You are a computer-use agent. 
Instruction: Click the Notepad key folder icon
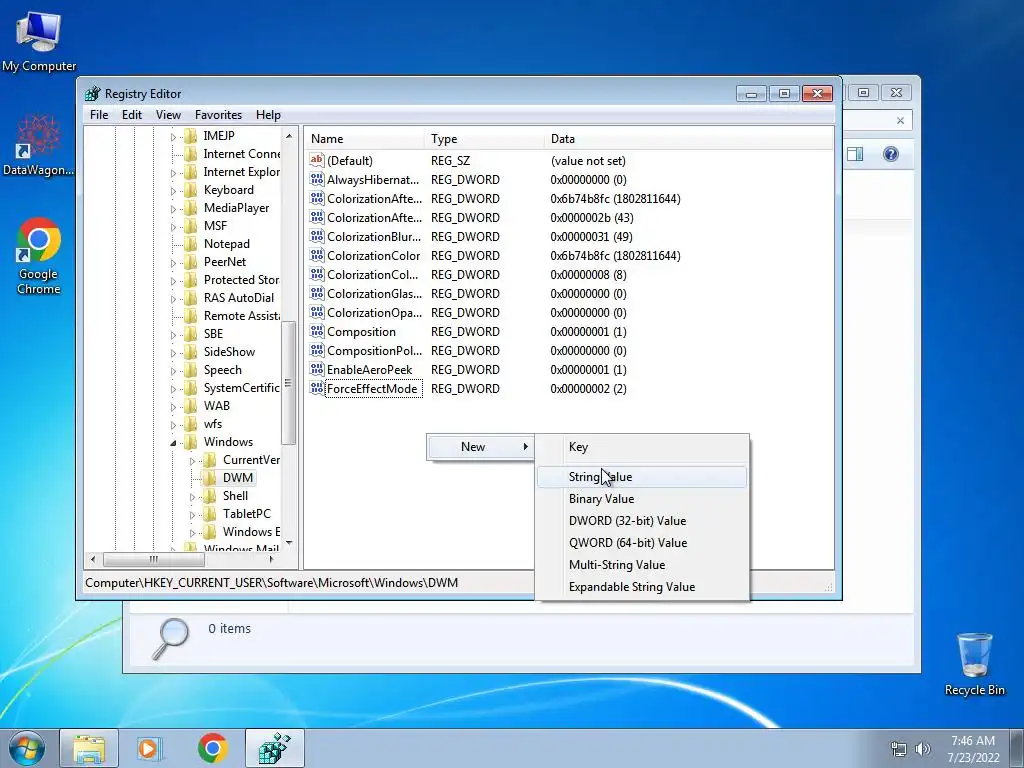tap(191, 244)
